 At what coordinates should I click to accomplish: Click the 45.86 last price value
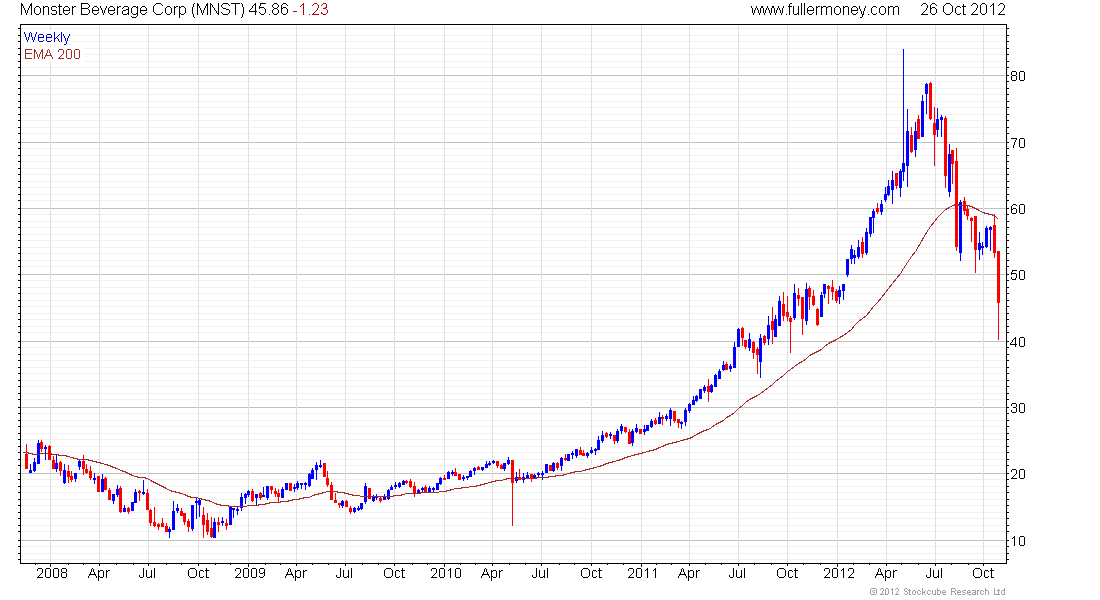[268, 10]
